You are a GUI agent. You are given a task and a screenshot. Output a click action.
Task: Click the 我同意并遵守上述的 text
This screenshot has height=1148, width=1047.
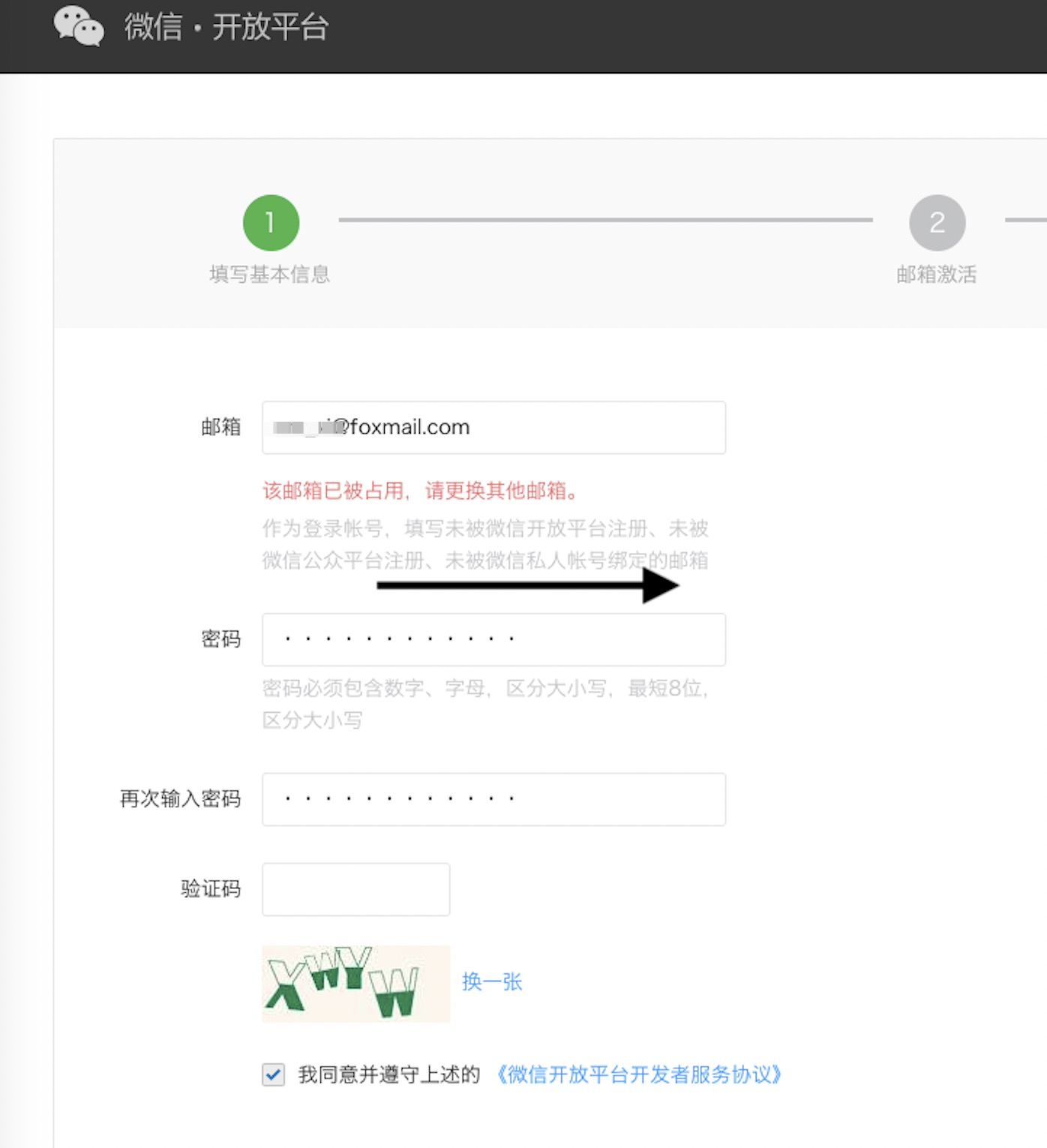click(389, 1074)
